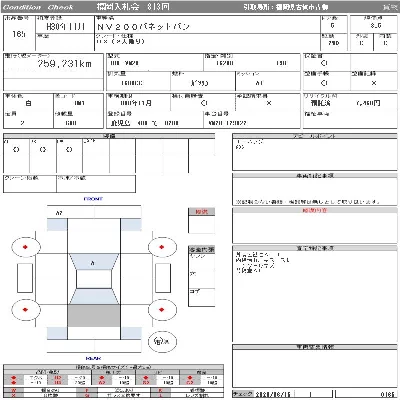Click the Condition Check header title
400x400 pixels.
click(x=38, y=7)
